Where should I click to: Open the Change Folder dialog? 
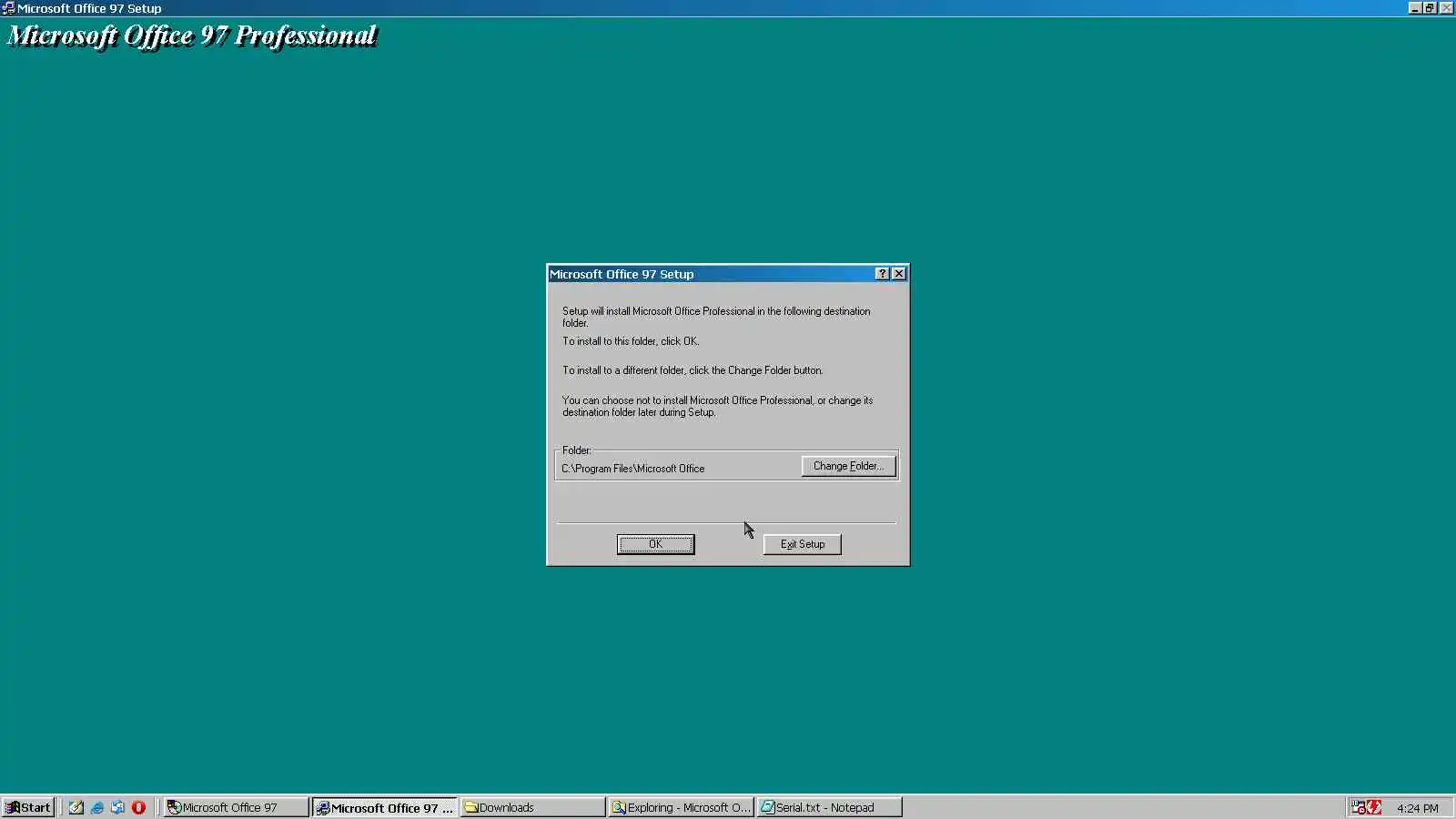click(x=848, y=466)
